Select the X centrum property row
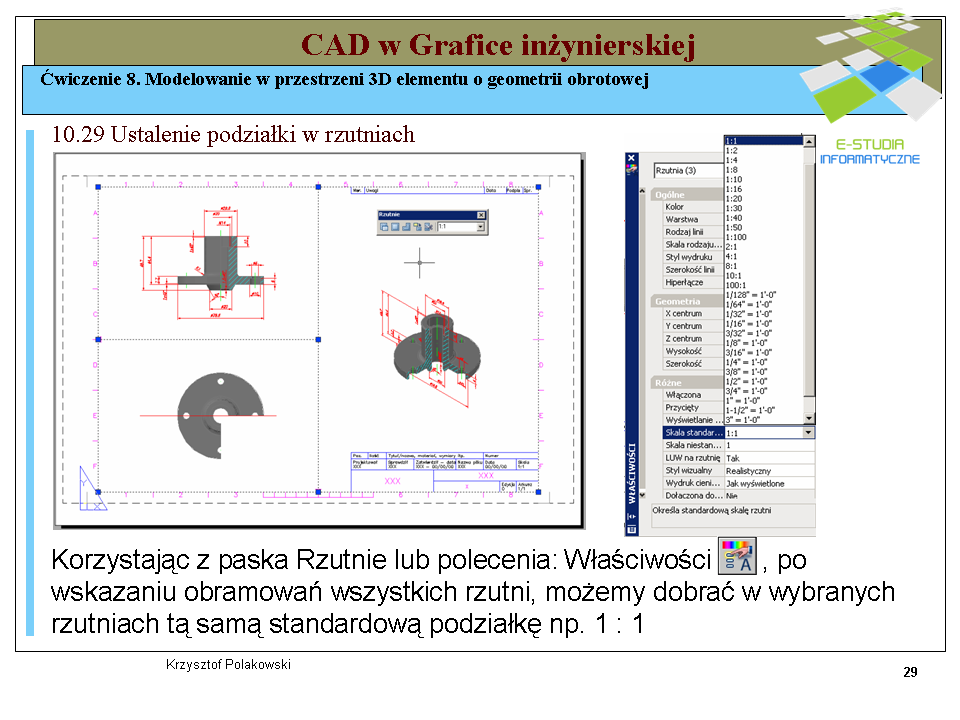The width and height of the screenshot is (960, 720). point(693,313)
